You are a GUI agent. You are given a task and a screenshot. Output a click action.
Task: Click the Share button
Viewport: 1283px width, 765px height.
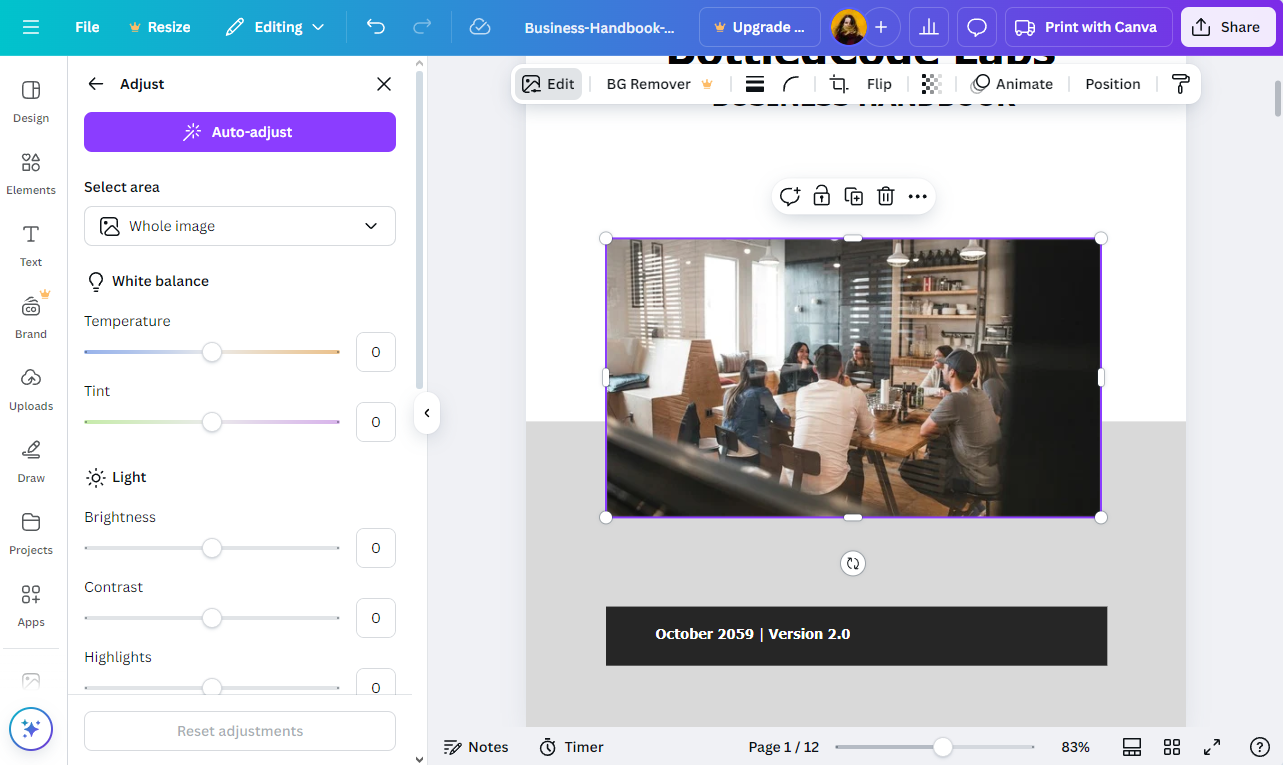(1227, 27)
